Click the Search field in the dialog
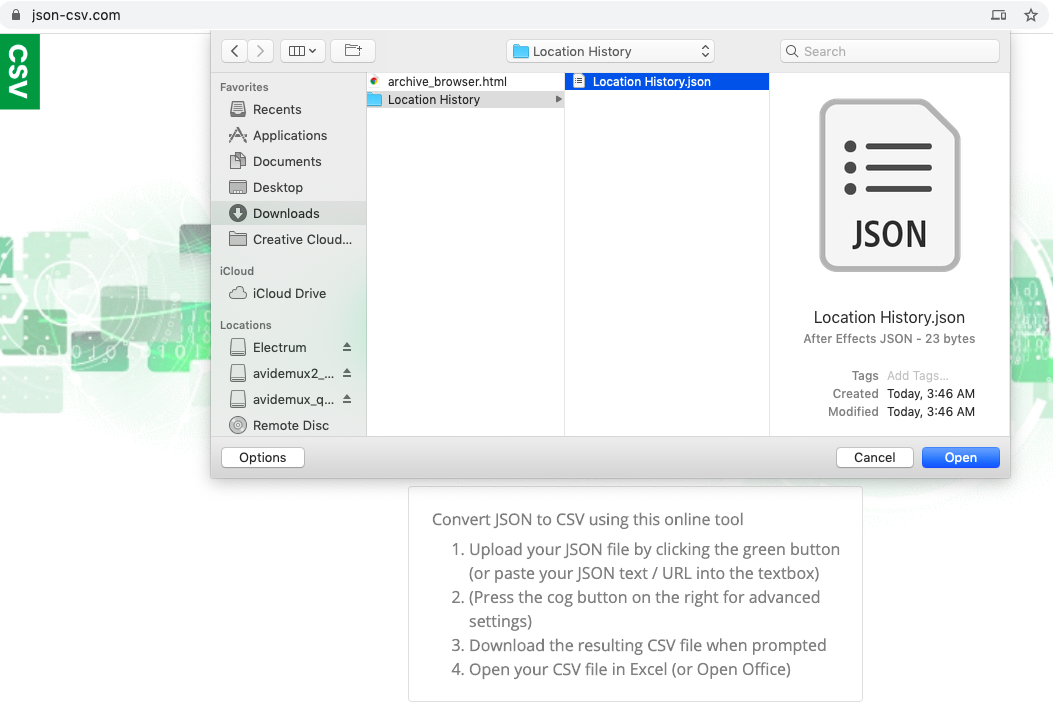 coord(890,52)
